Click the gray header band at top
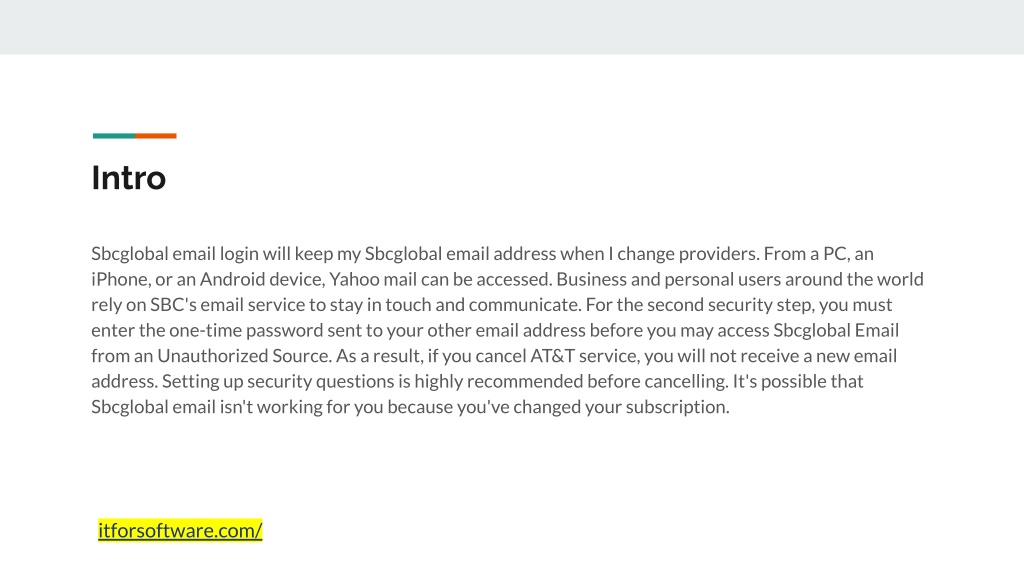Screen dimensions: 1024x576 pyautogui.click(x=512, y=27)
